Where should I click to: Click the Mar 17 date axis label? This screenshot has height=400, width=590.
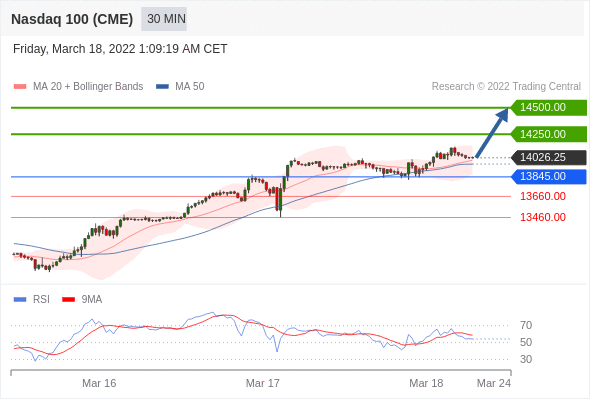point(263,383)
